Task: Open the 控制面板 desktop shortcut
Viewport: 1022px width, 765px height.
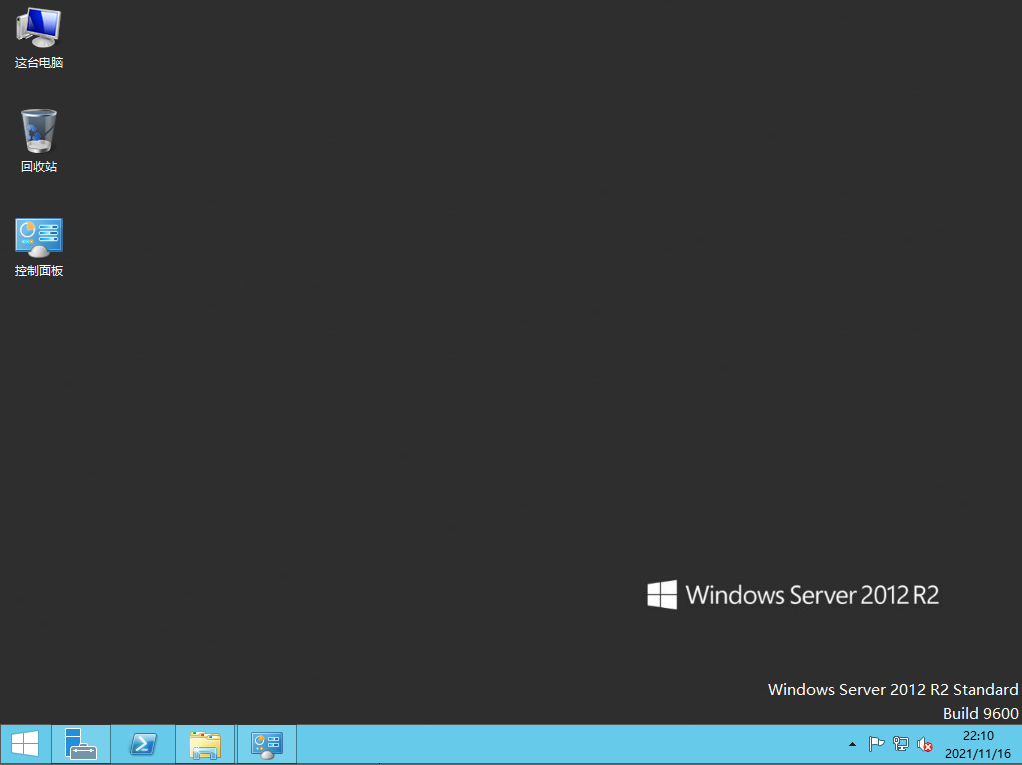Action: (38, 237)
